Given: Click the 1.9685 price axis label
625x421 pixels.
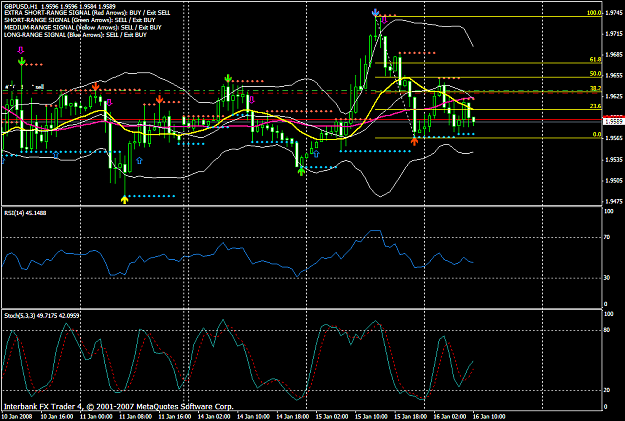Looking at the screenshot, I should pos(614,54).
